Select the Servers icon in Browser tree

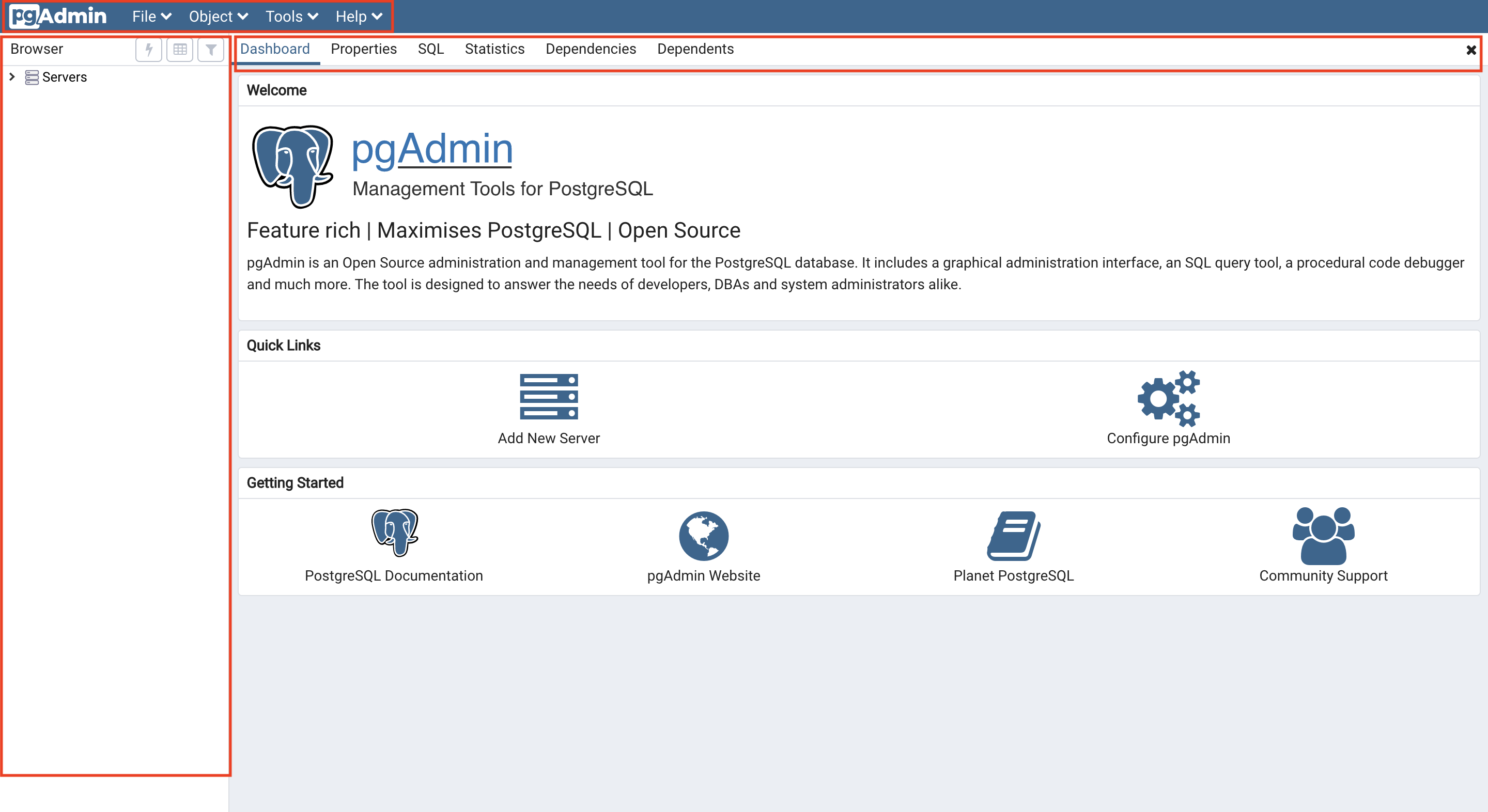pos(32,77)
